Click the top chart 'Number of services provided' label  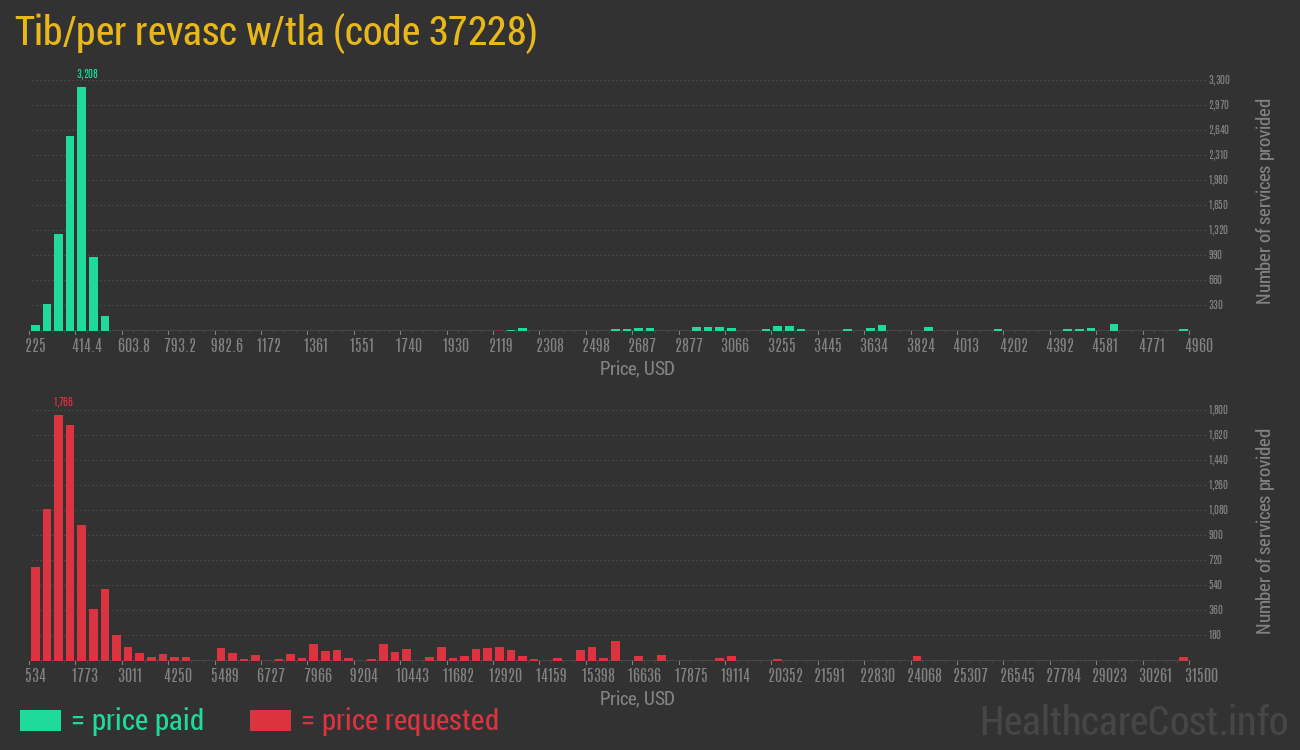point(1264,201)
